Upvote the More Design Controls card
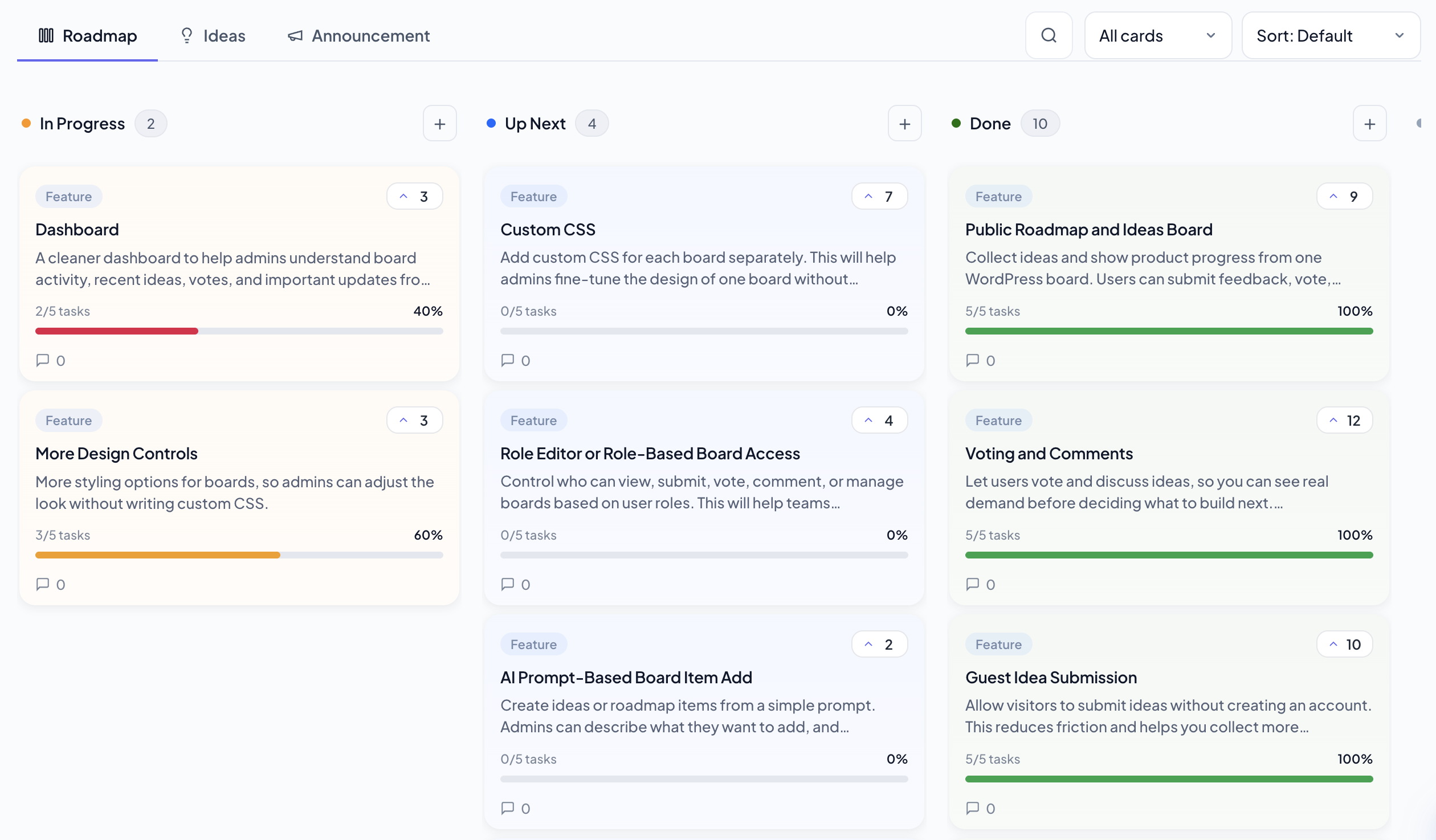 (414, 421)
